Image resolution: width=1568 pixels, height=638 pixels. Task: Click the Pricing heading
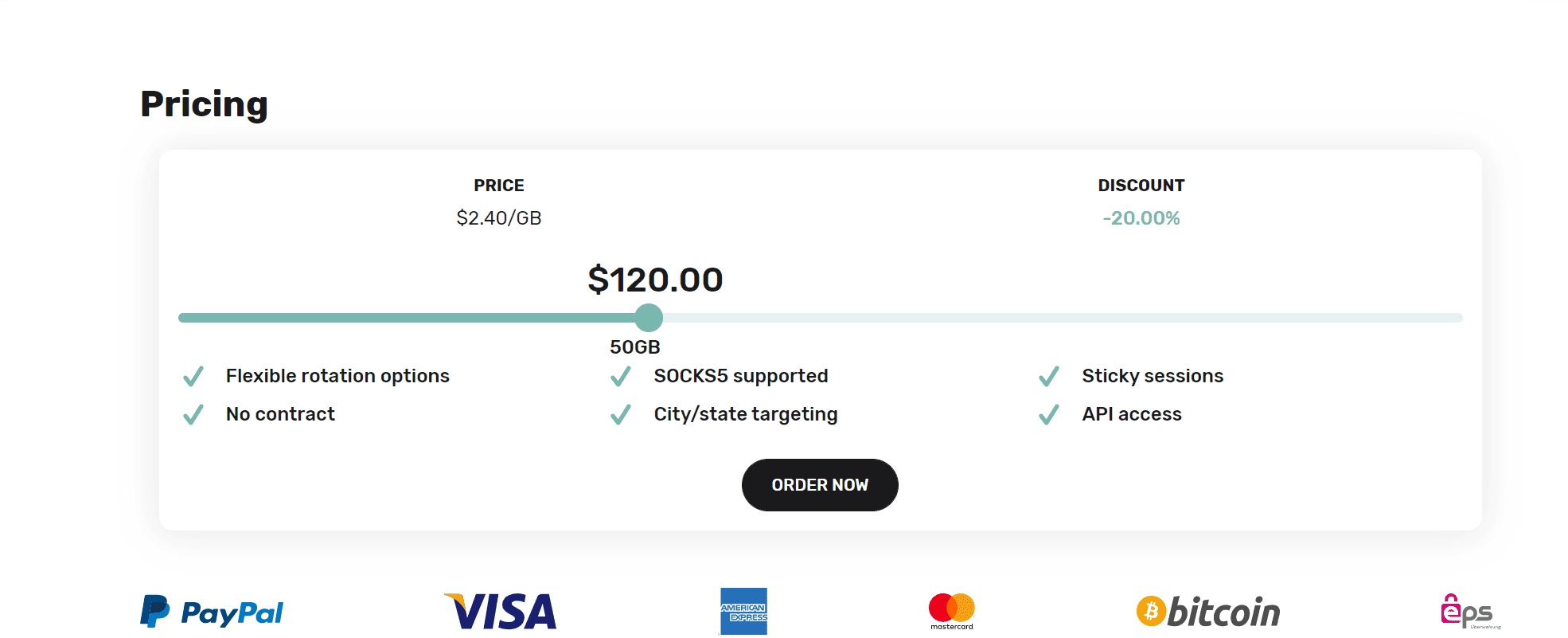coord(205,104)
